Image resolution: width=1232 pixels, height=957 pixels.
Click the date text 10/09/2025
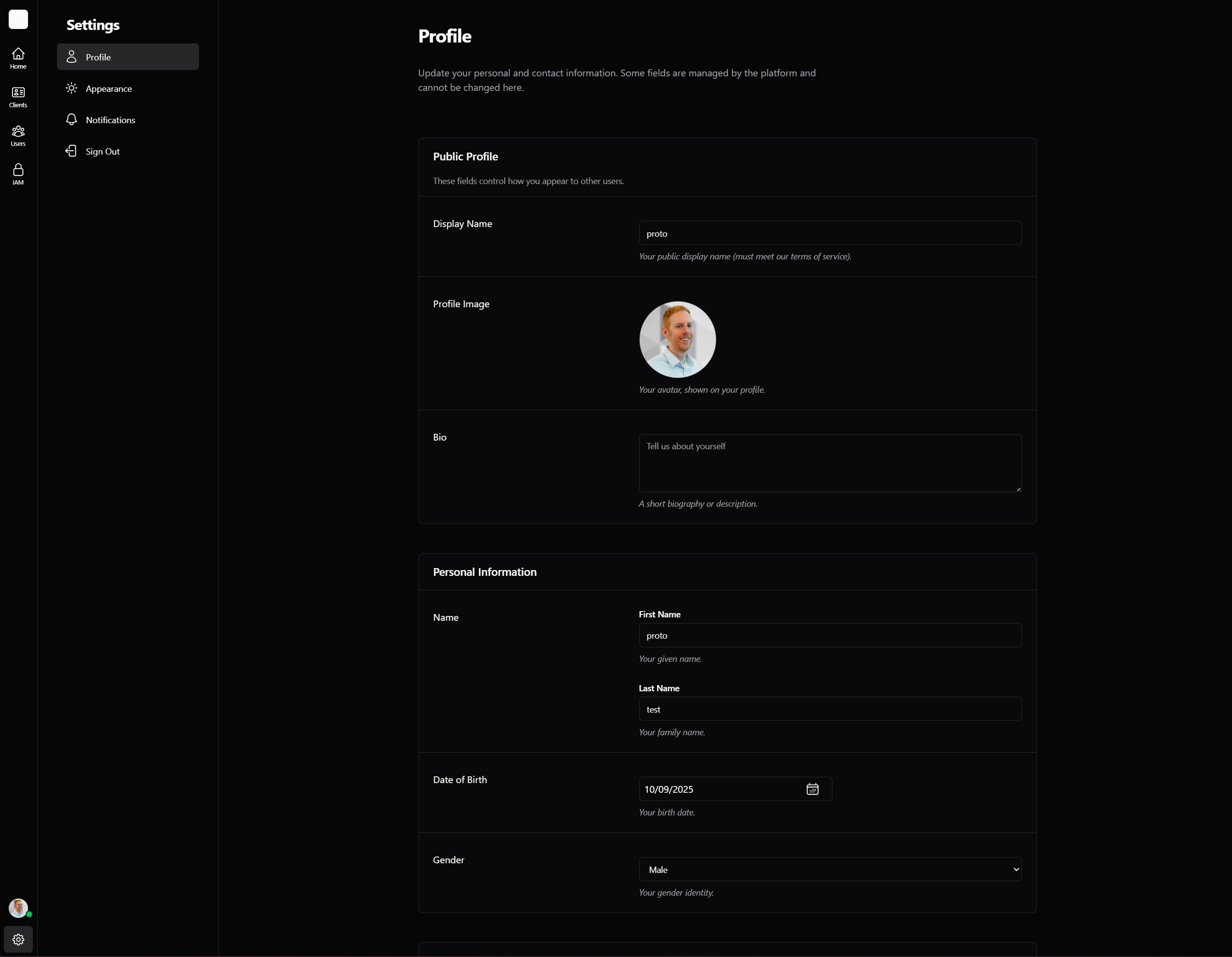pos(669,789)
